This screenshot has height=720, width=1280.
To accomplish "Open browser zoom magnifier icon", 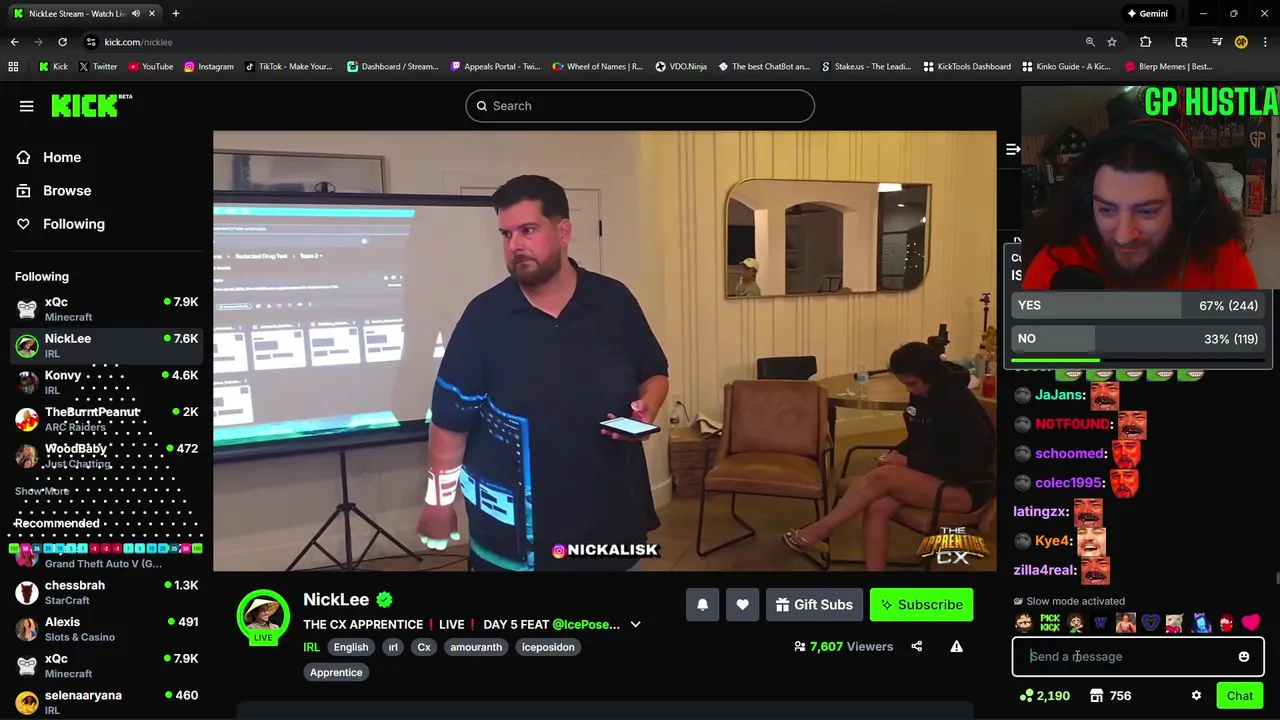I will 1090,42.
